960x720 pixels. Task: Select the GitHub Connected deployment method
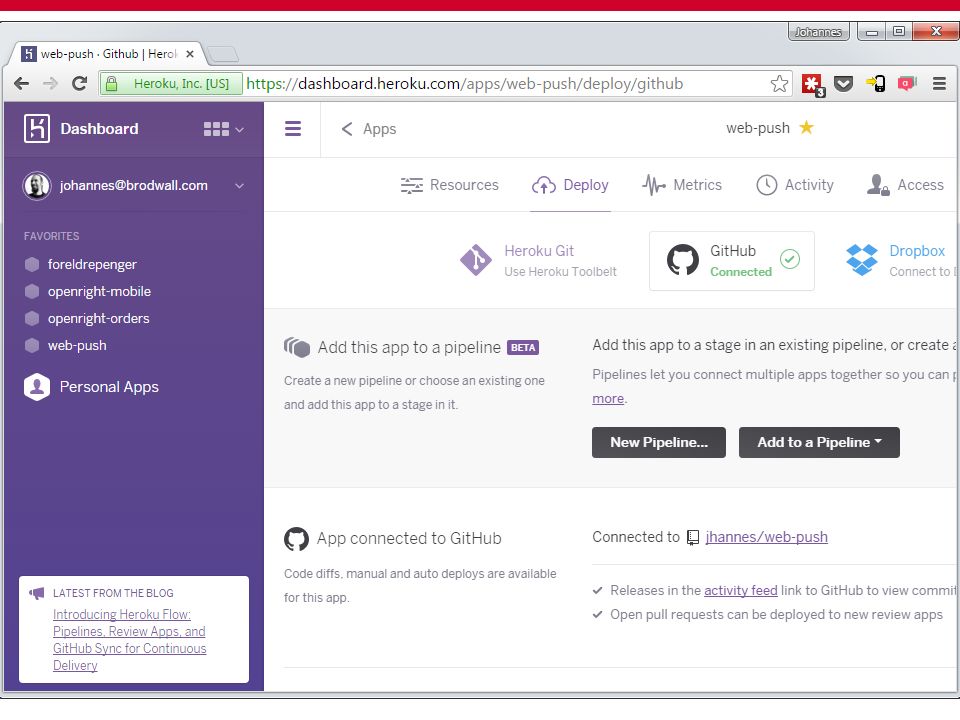pos(732,261)
